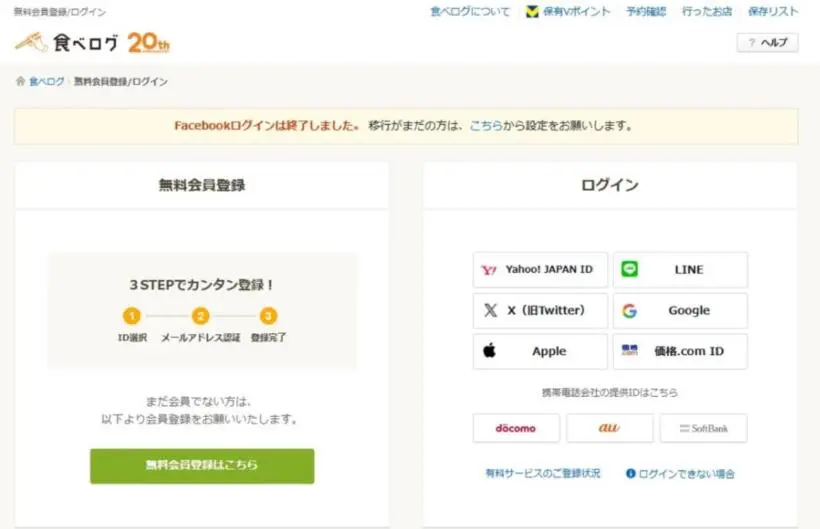Open 食べログについて in top navigation
820x529 pixels.
click(x=470, y=12)
